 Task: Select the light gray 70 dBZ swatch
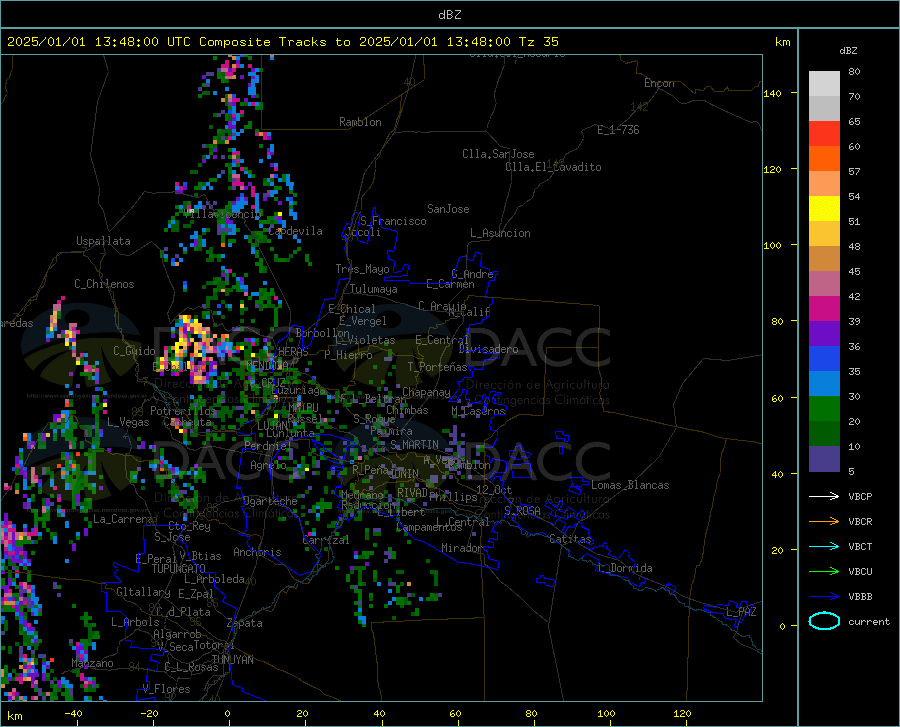[x=824, y=84]
